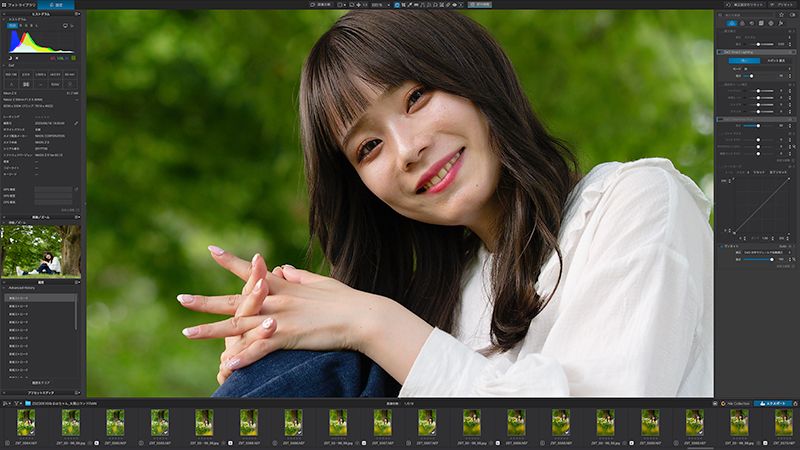
Task: Select the first filmstrip thumbnail
Action: point(26,422)
